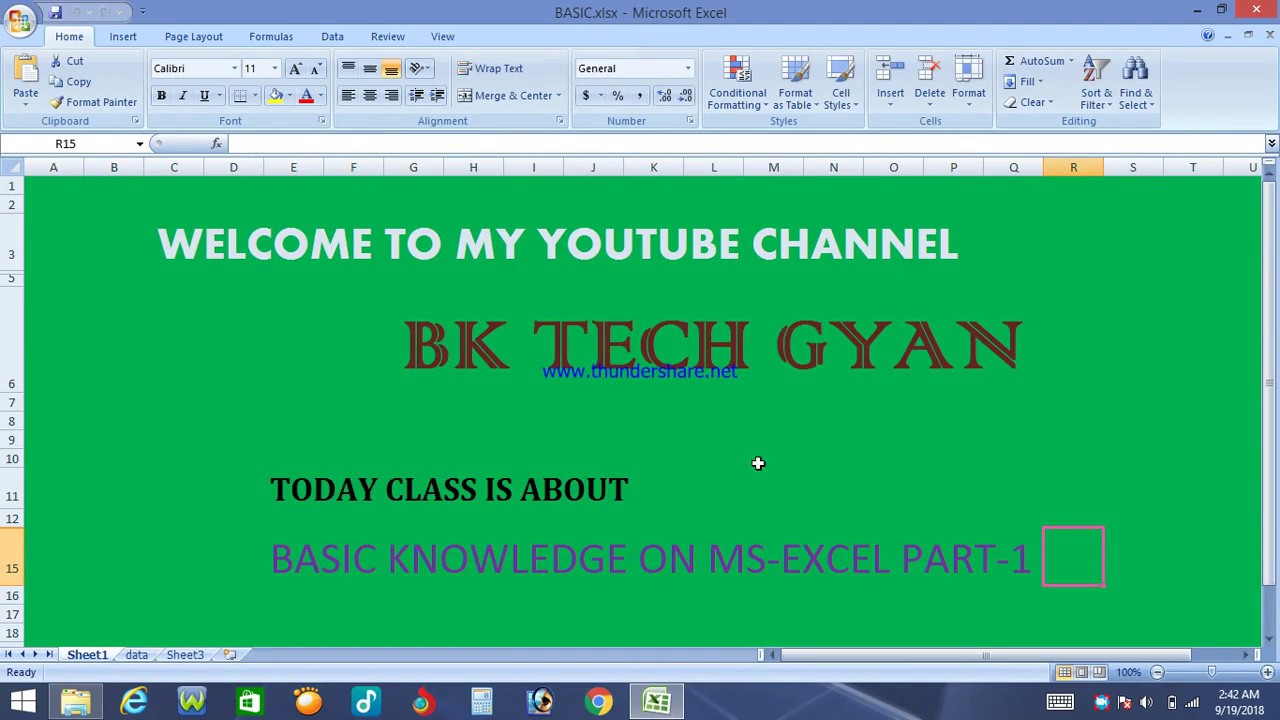The width and height of the screenshot is (1280, 720).
Task: Open Chrome from the taskbar
Action: [x=598, y=702]
